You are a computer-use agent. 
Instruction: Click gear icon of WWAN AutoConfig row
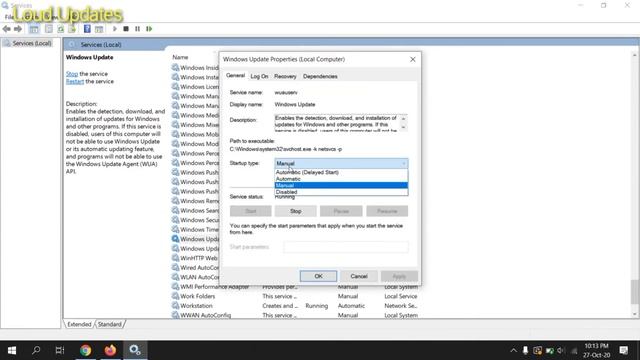(x=176, y=315)
